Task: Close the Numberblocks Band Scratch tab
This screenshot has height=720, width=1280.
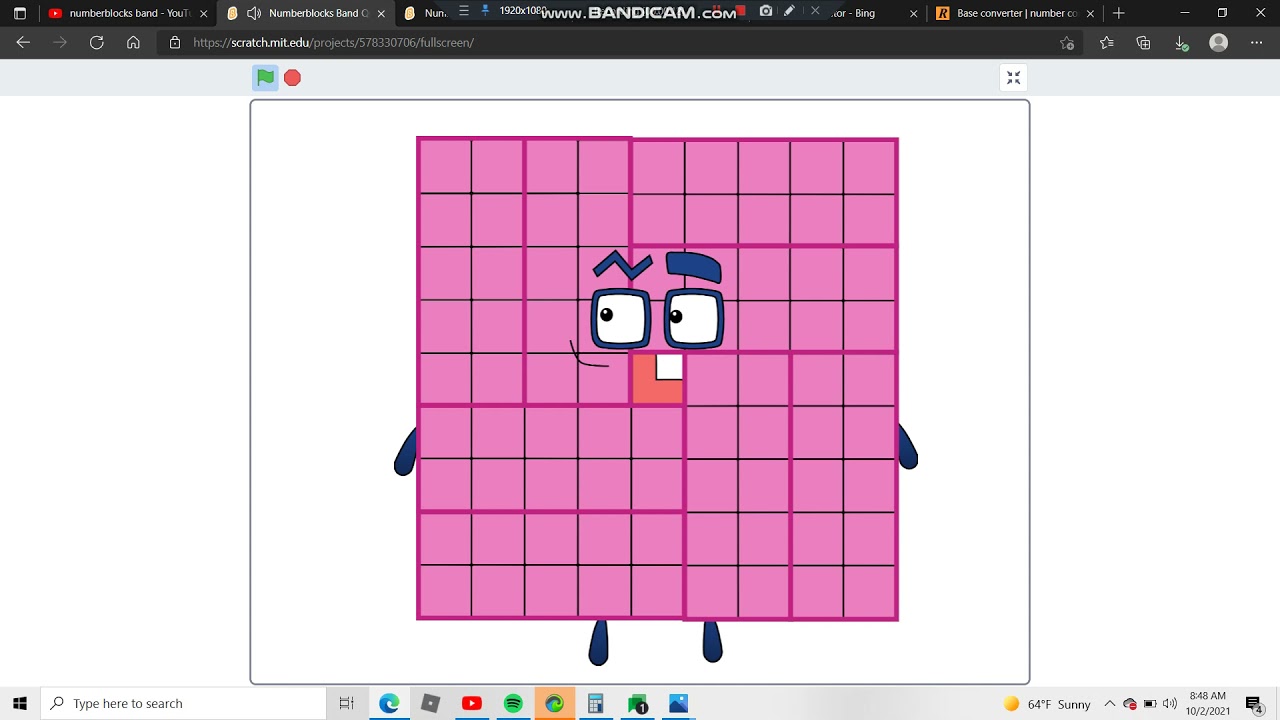Action: point(381,13)
